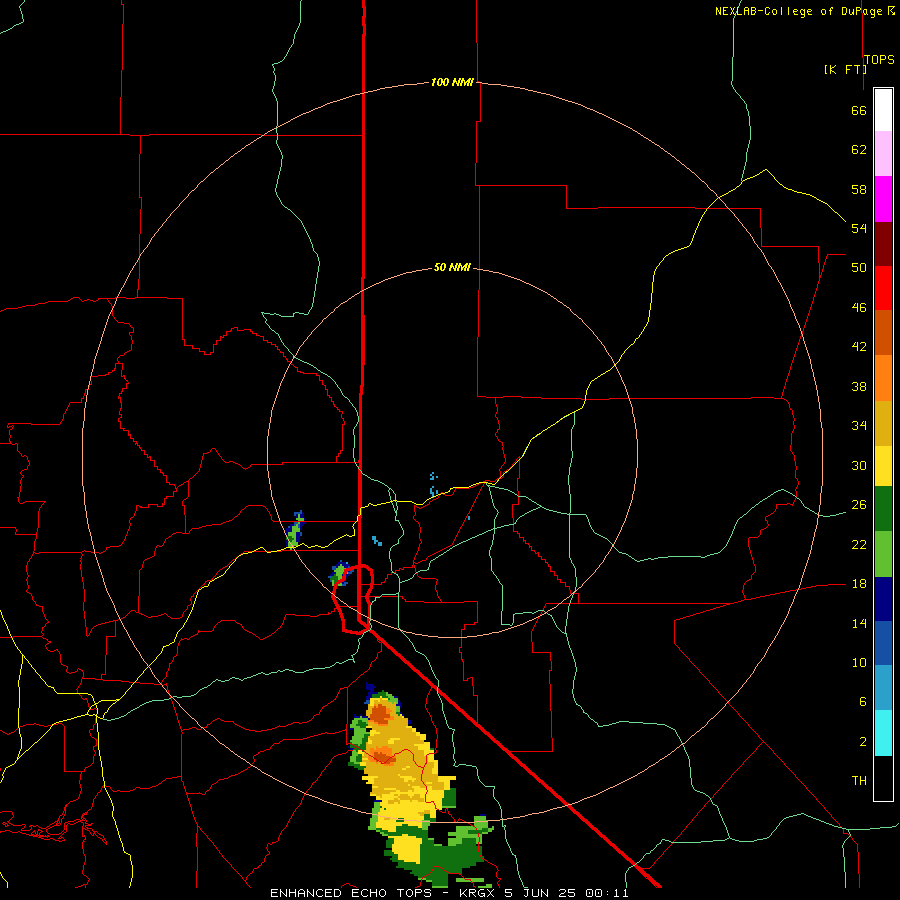900x900 pixels.
Task: Click the K FT units label
Action: click(x=845, y=69)
